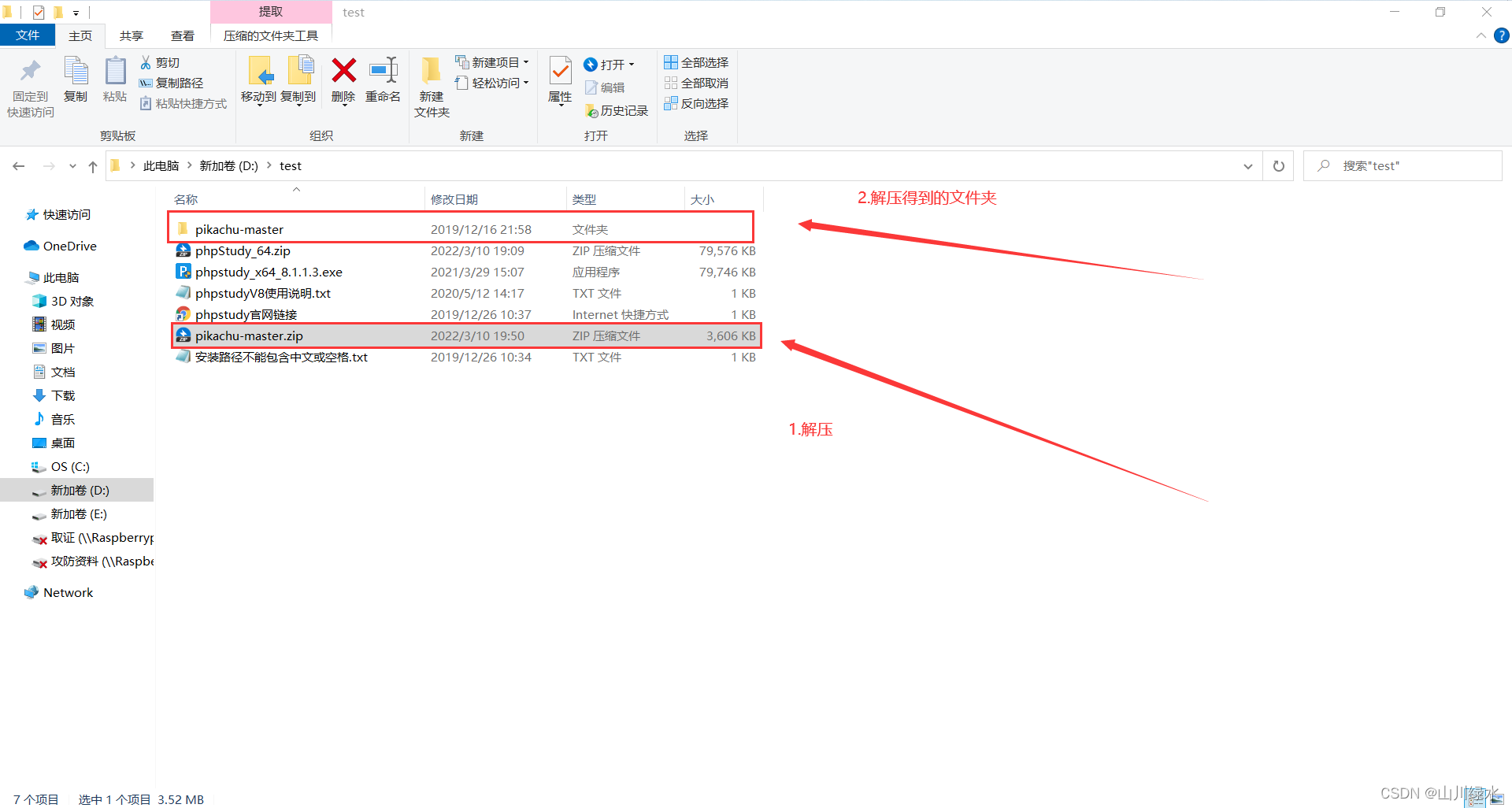The width and height of the screenshot is (1512, 808).
Task: Open Properties (属性) of selected file
Action: (x=560, y=80)
